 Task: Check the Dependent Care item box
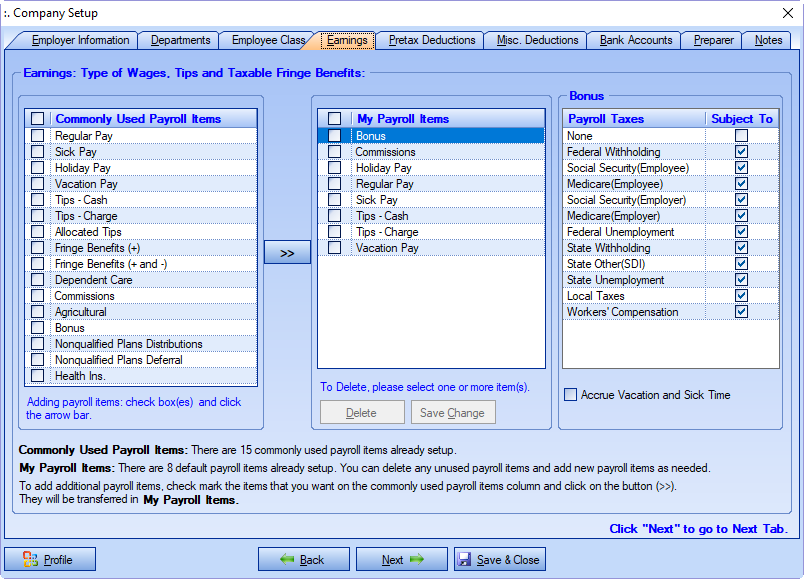click(38, 280)
